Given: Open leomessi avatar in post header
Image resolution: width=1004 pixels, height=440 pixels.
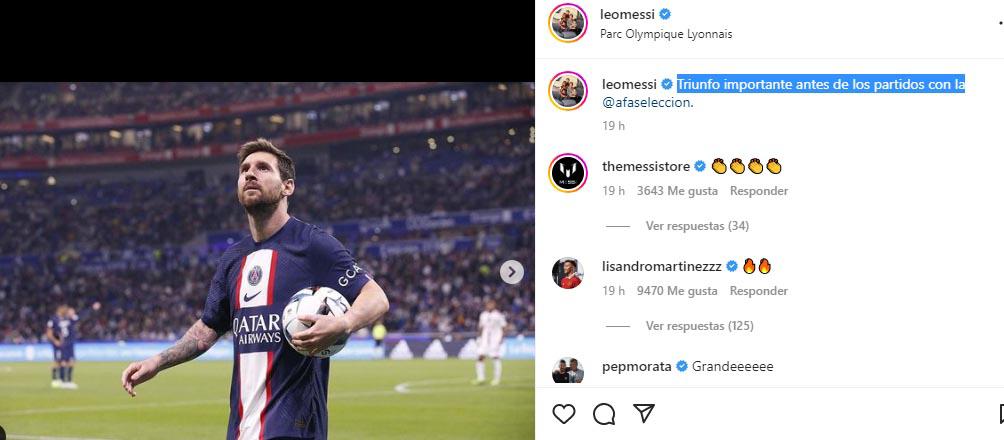Looking at the screenshot, I should coord(567,24).
